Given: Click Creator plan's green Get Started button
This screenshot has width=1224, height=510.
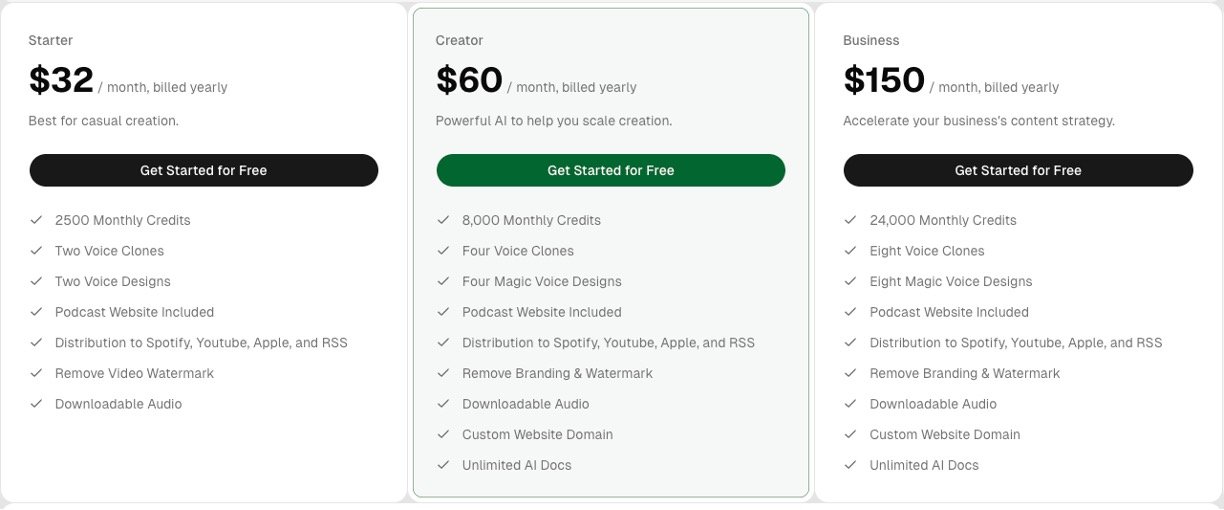Looking at the screenshot, I should tap(611, 170).
